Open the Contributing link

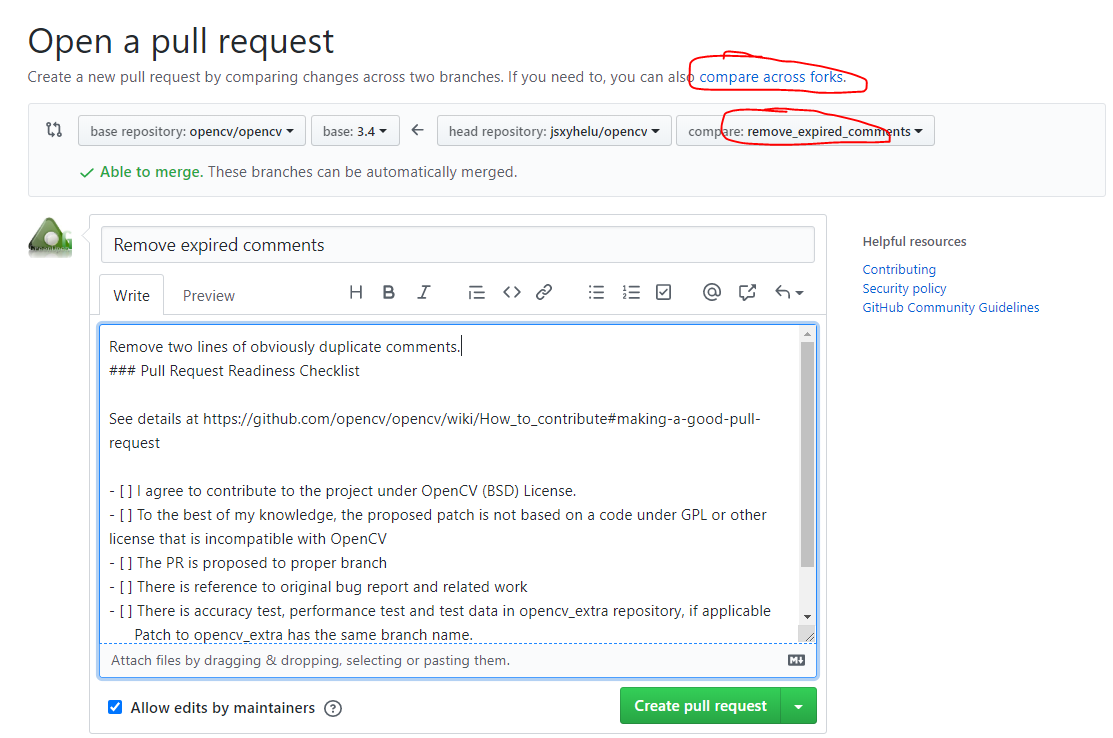[899, 270]
